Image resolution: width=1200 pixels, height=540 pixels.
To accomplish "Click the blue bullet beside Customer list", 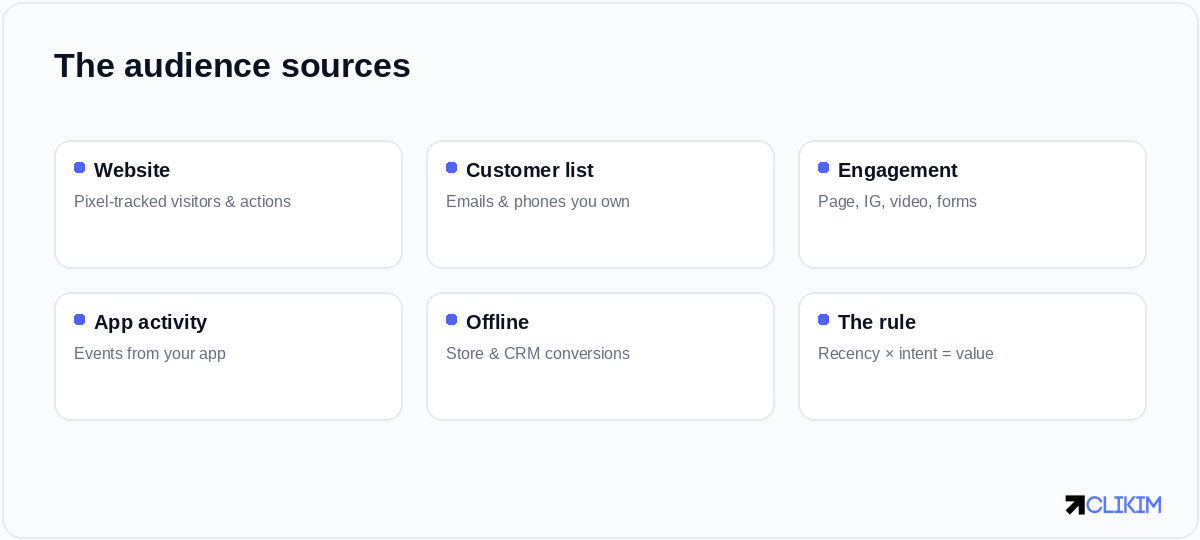I will tap(452, 168).
